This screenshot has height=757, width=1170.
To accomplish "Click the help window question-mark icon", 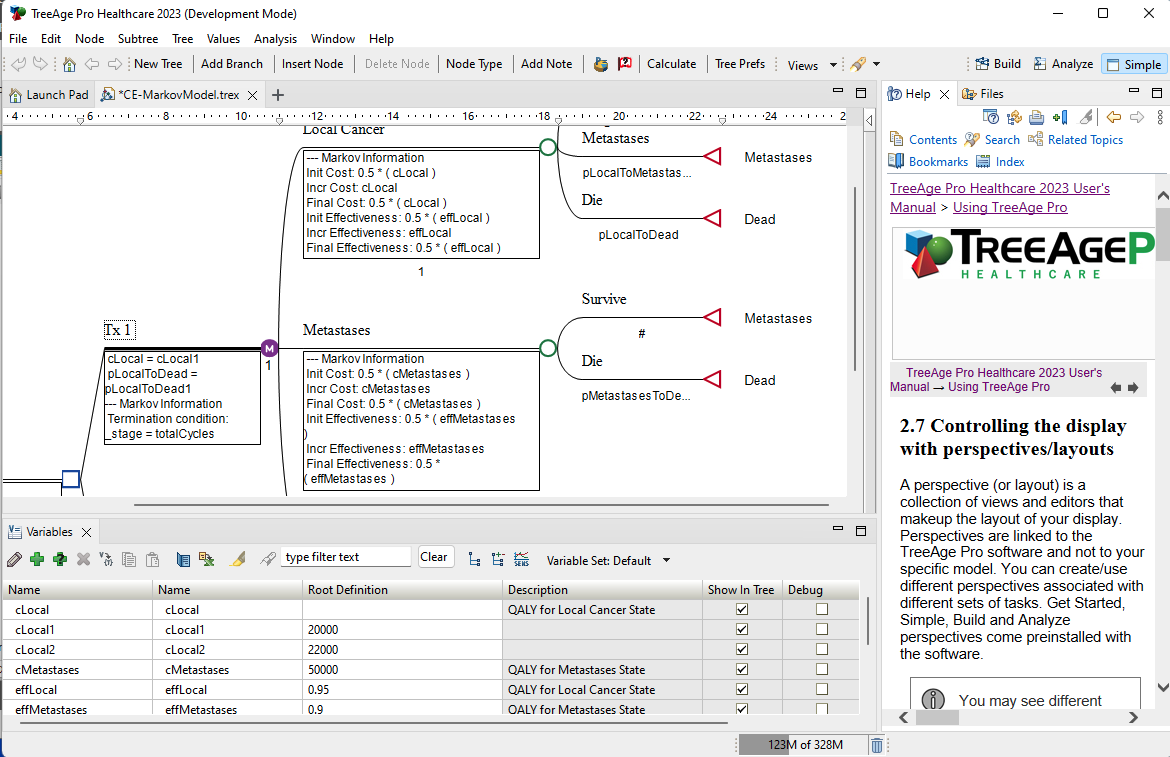I will coord(990,117).
